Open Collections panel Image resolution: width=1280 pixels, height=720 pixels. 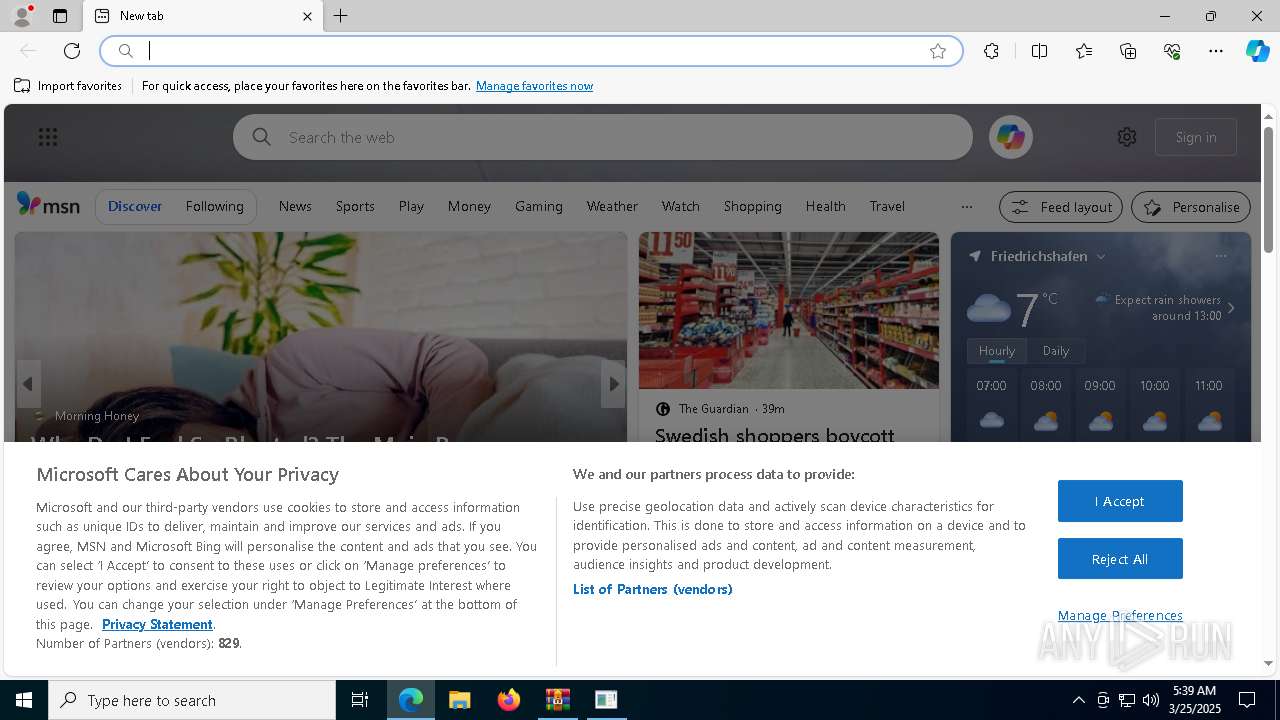tap(1128, 51)
